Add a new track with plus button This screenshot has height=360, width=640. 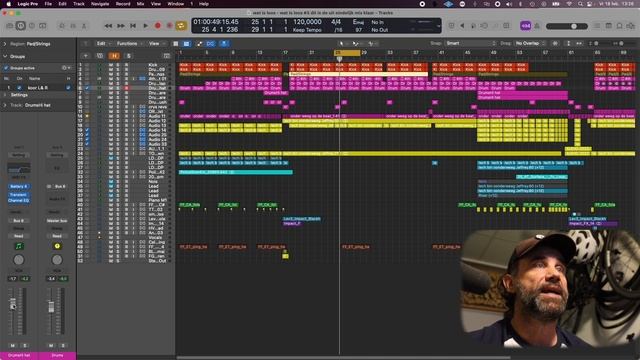pos(86,56)
